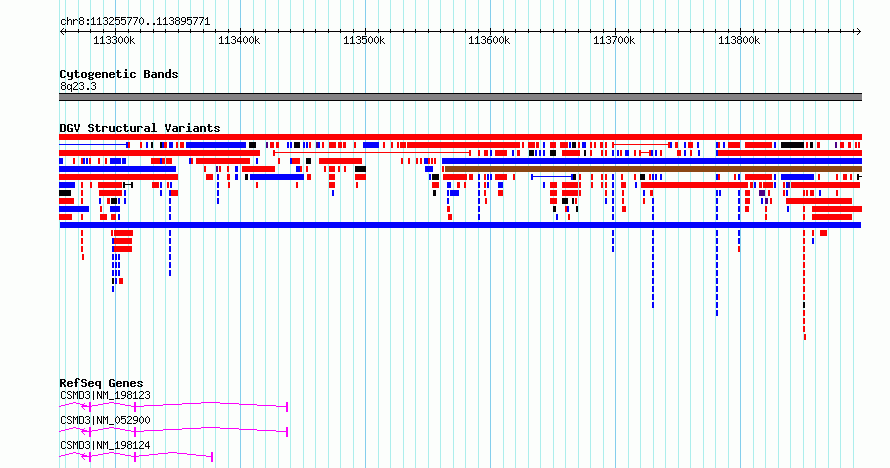Select the isolated small red variant near the lower right
This screenshot has width=890, height=468.
824,233
